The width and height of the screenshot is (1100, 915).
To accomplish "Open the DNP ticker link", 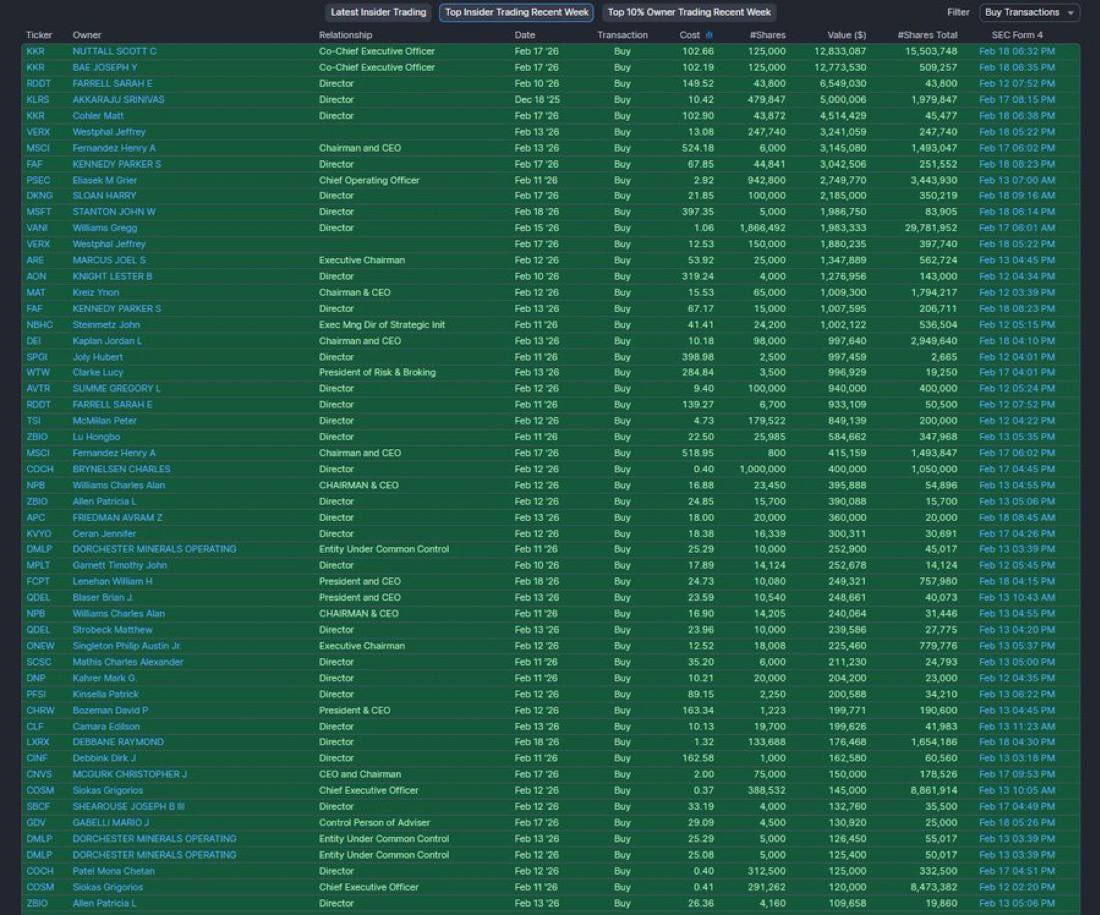I will [35, 679].
